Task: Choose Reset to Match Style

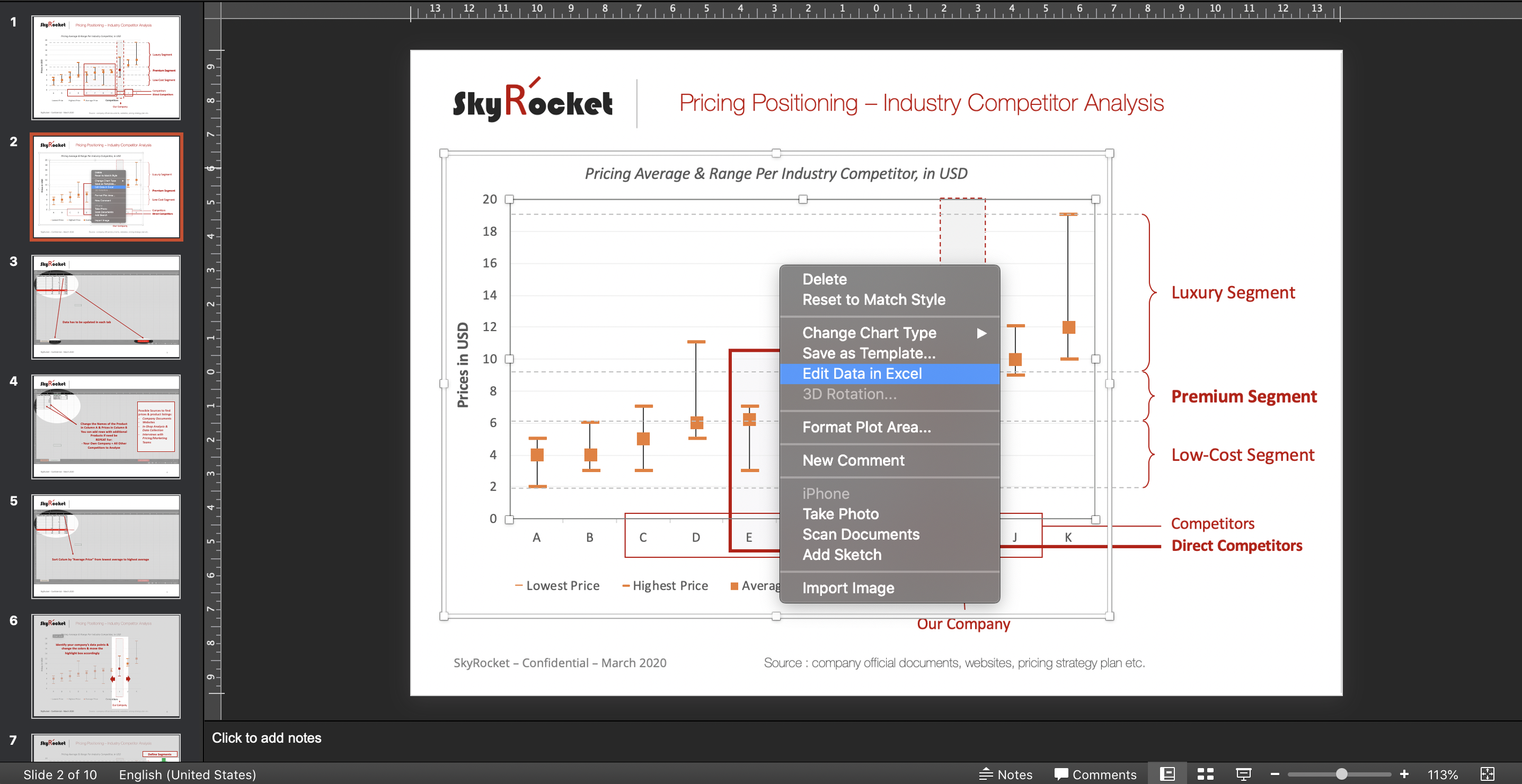Action: click(x=889, y=299)
